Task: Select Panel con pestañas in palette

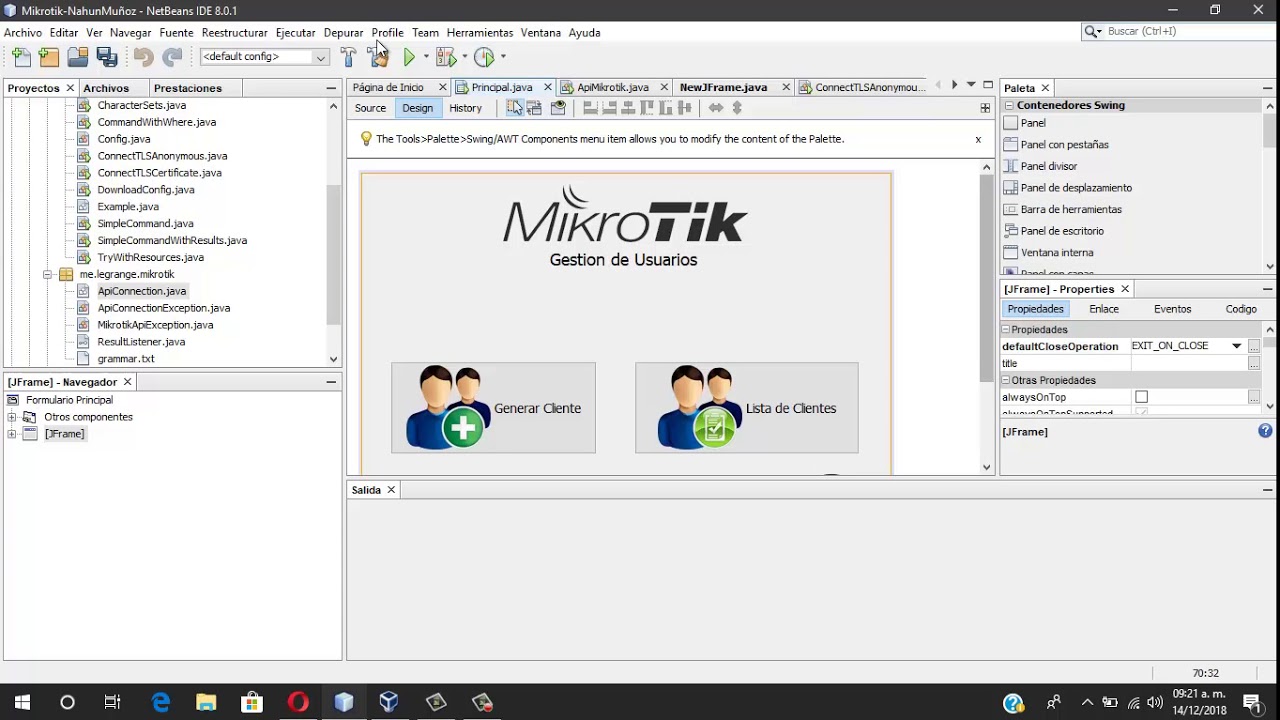Action: coord(1064,144)
